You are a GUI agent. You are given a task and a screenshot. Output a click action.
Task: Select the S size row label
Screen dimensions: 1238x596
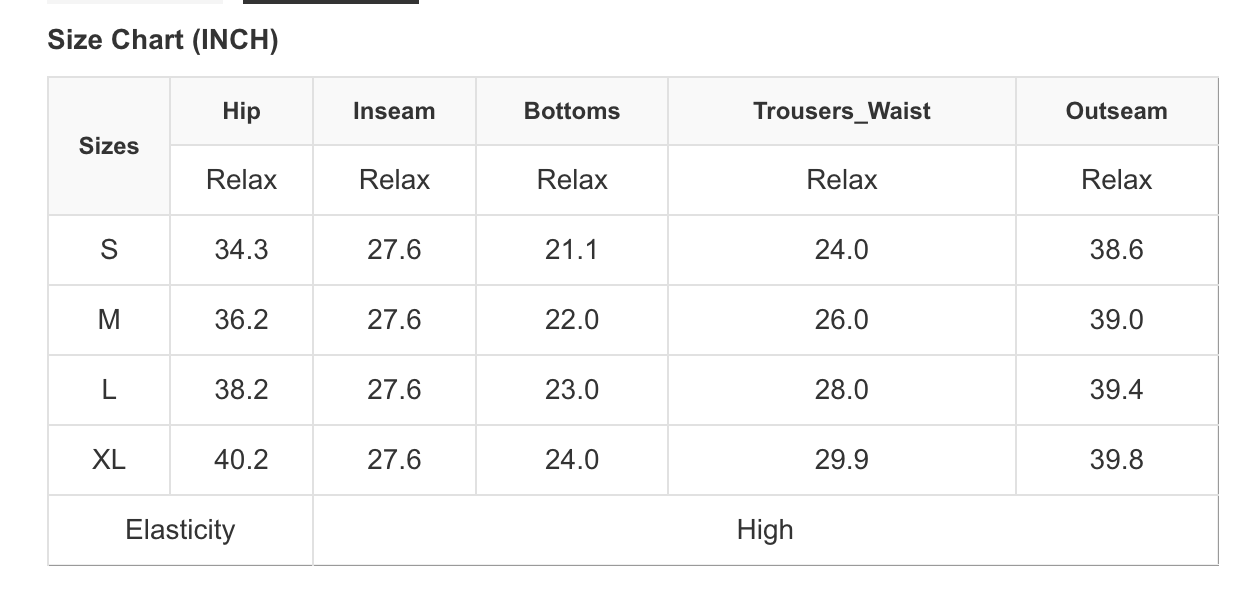(109, 250)
